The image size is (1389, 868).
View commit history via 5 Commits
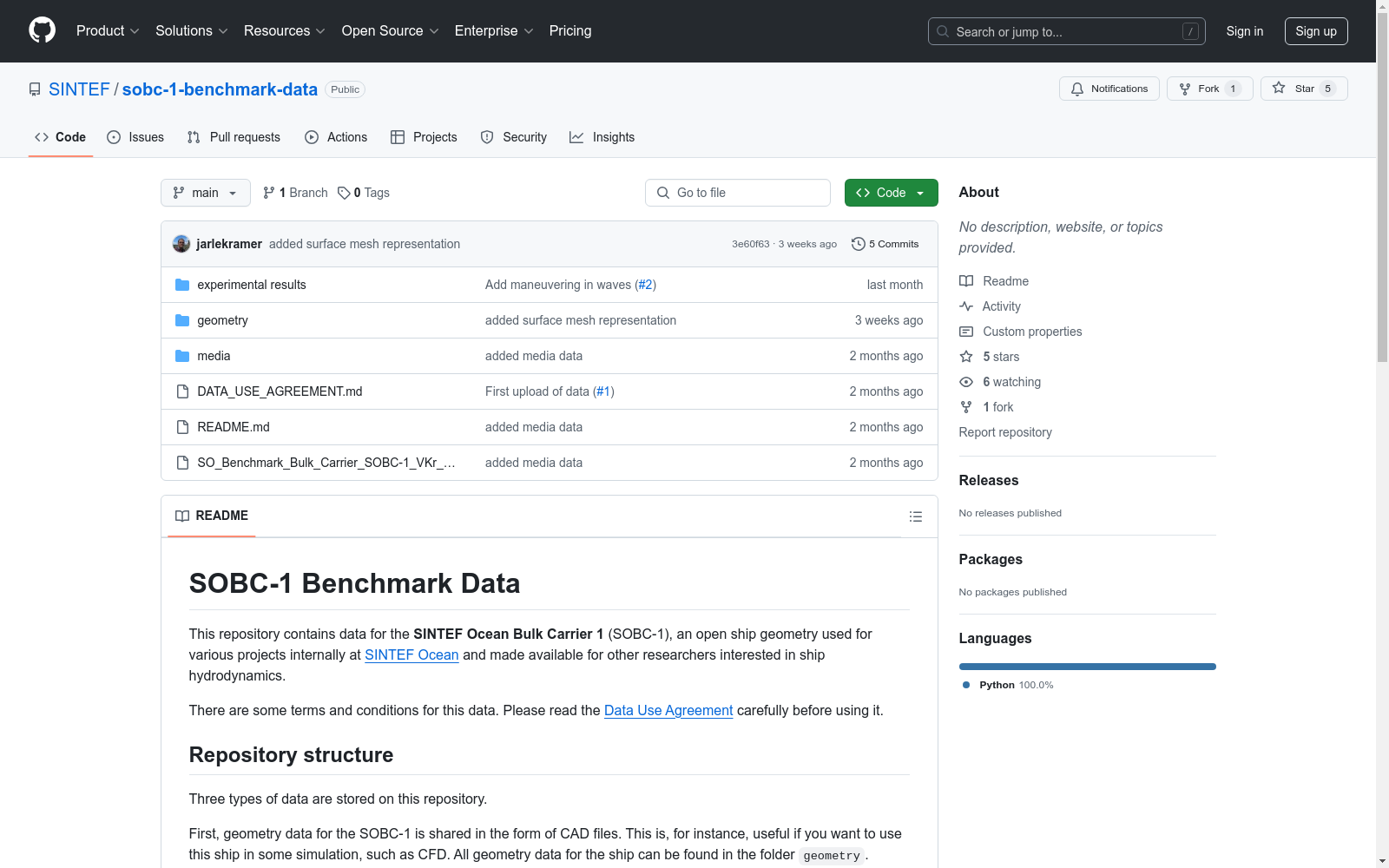pos(885,244)
